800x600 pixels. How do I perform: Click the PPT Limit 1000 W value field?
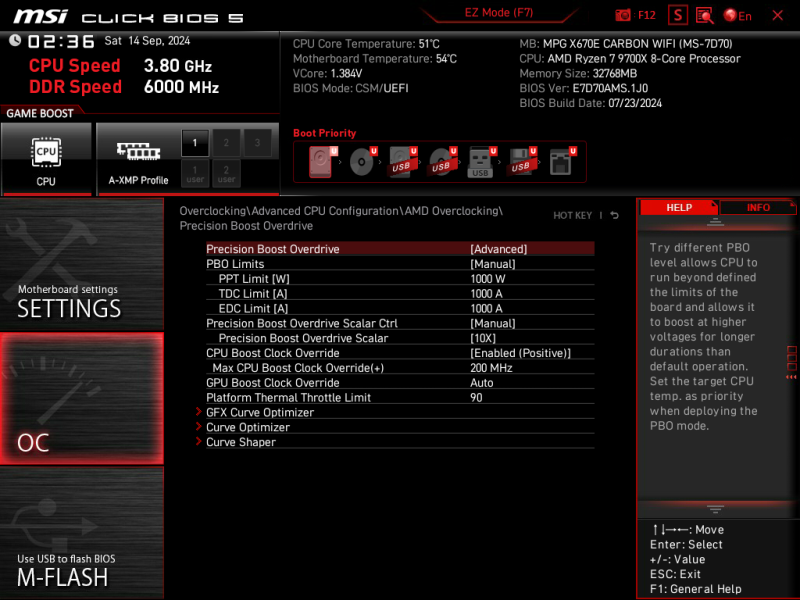488,279
